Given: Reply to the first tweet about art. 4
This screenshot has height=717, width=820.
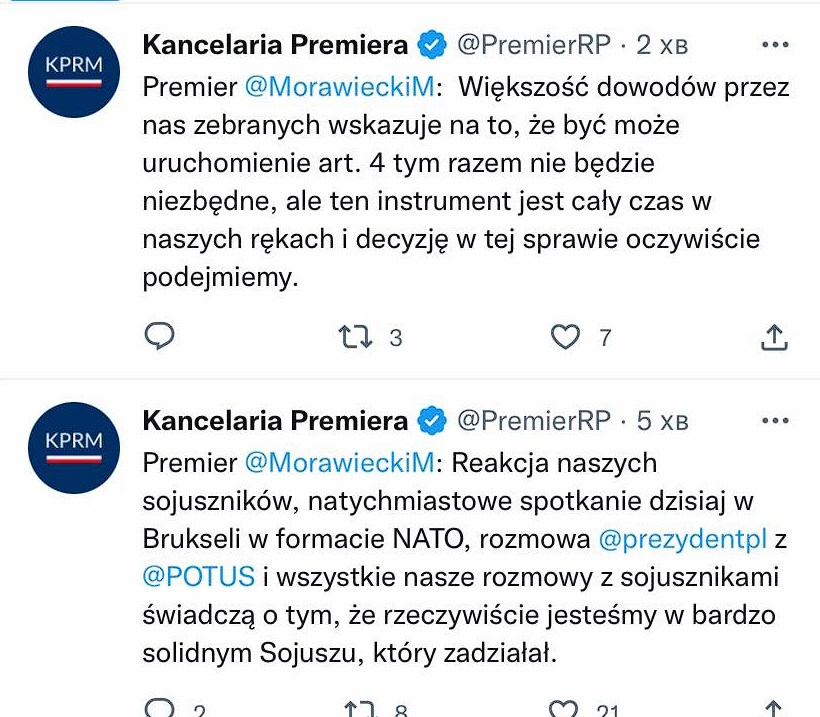Looking at the screenshot, I should pos(159,337).
